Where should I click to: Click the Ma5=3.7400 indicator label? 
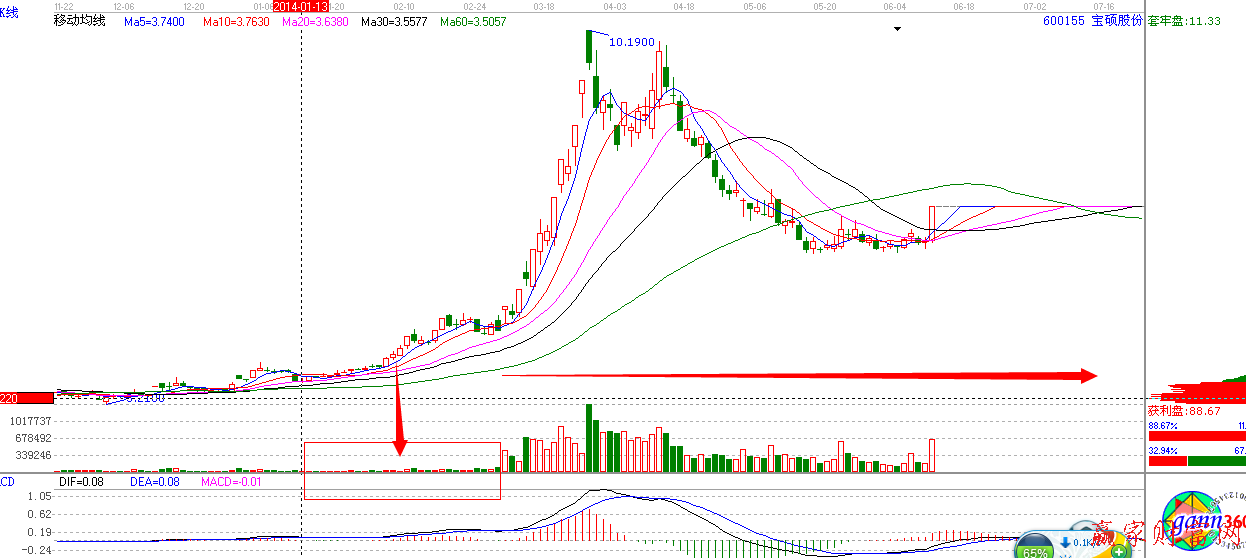point(154,21)
